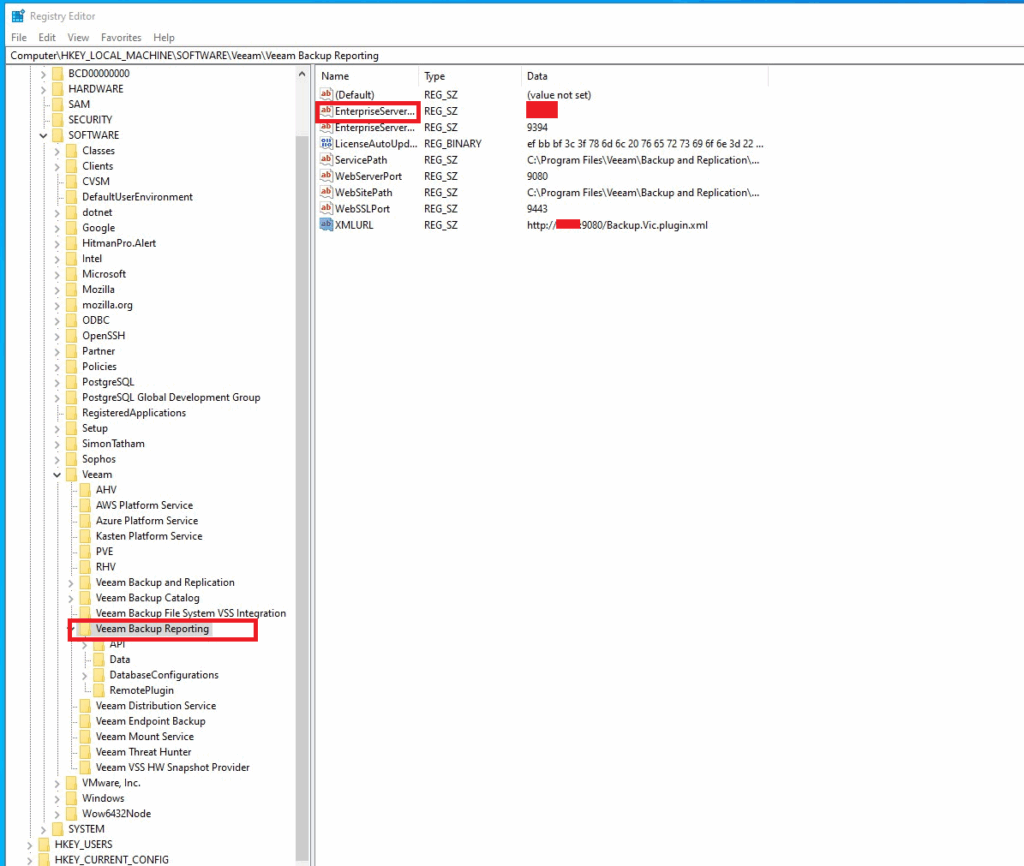The image size is (1024, 866).
Task: Select the Data subkey under Veeam Backup Reporting
Action: [x=120, y=660]
